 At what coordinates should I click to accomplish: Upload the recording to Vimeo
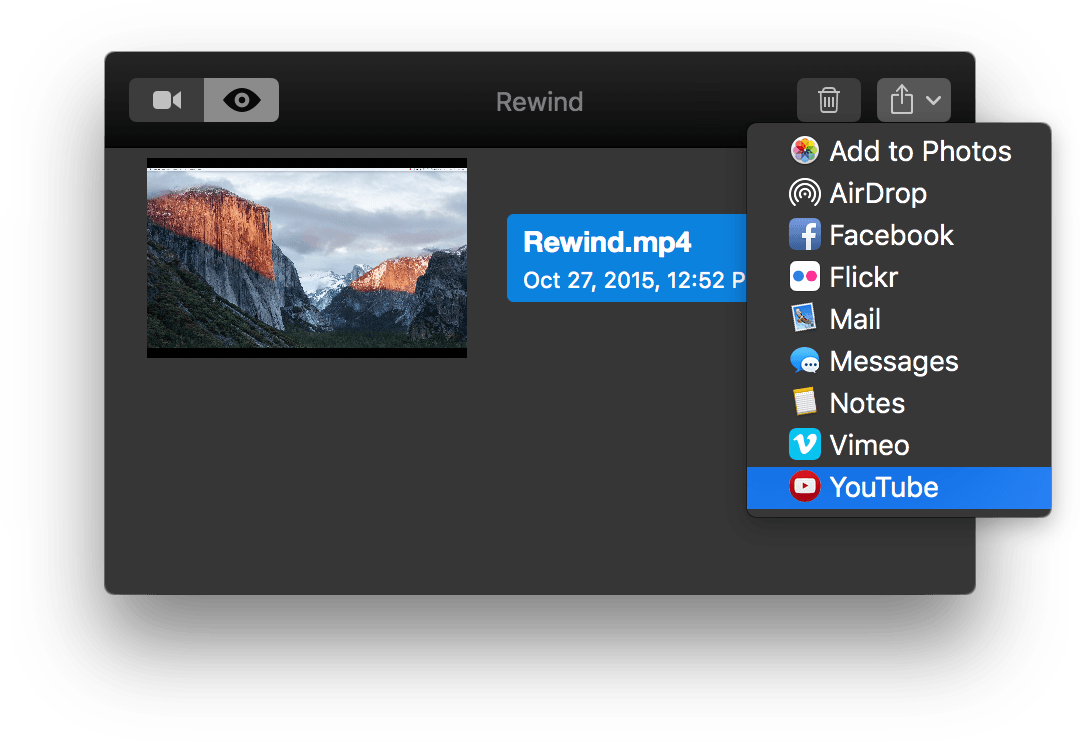coord(899,445)
